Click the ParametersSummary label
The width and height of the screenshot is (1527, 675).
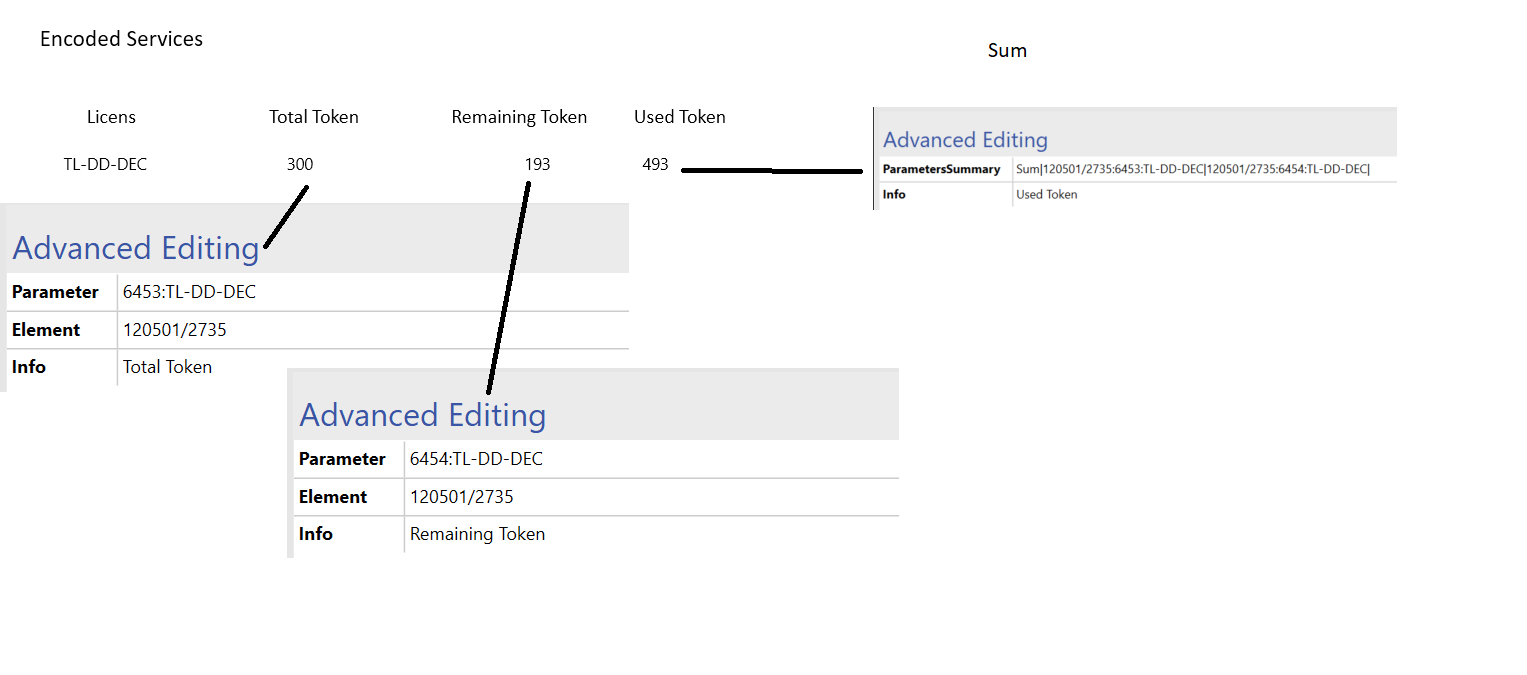coord(941,170)
